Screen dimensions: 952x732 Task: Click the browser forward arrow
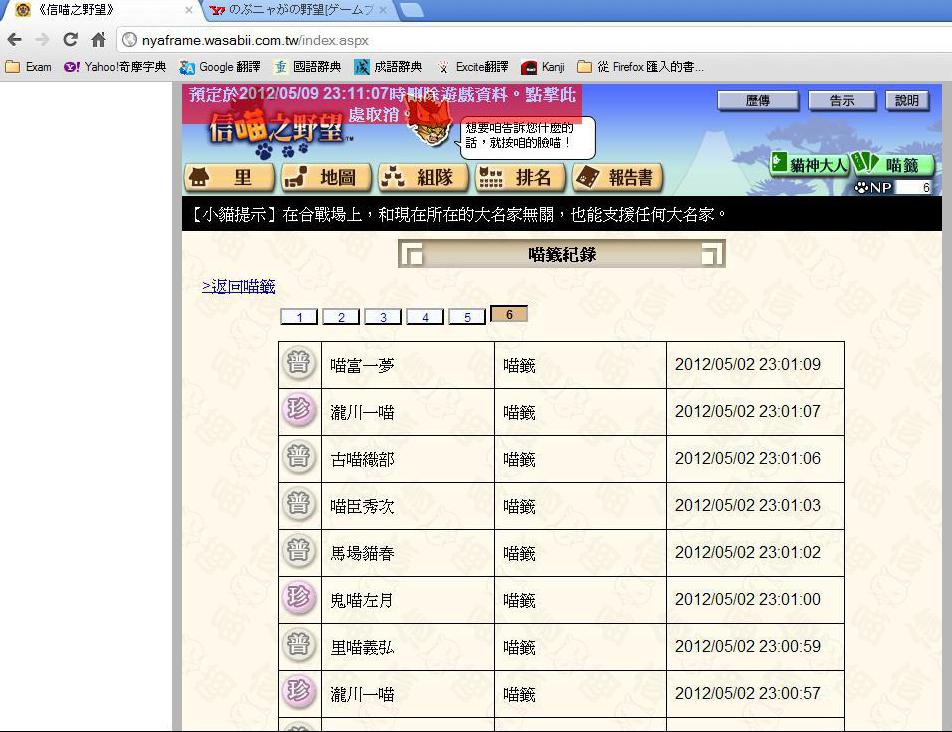(42, 40)
